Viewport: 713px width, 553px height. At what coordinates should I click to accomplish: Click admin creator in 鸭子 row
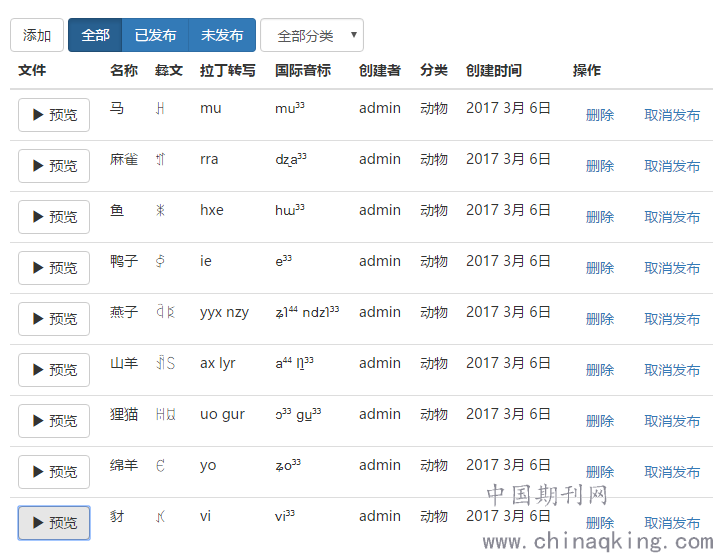pyautogui.click(x=380, y=261)
